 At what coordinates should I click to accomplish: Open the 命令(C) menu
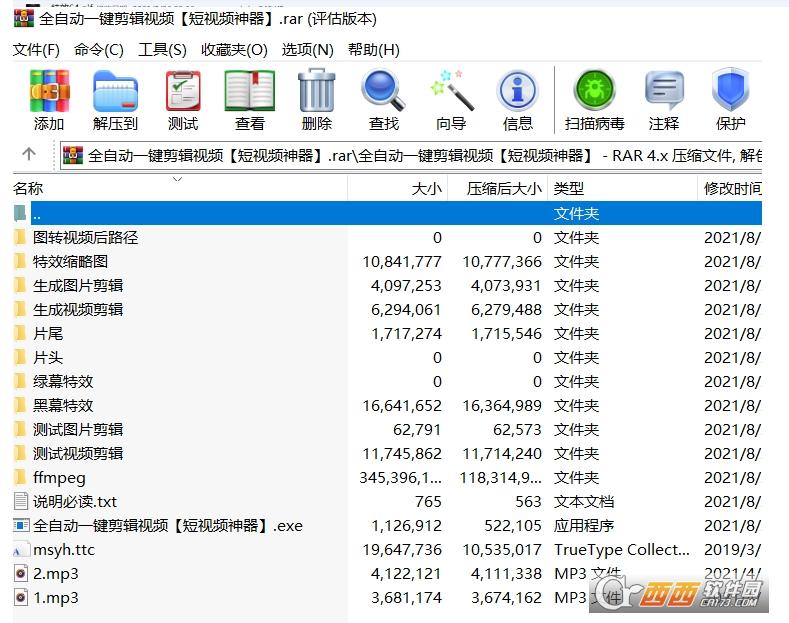click(99, 50)
